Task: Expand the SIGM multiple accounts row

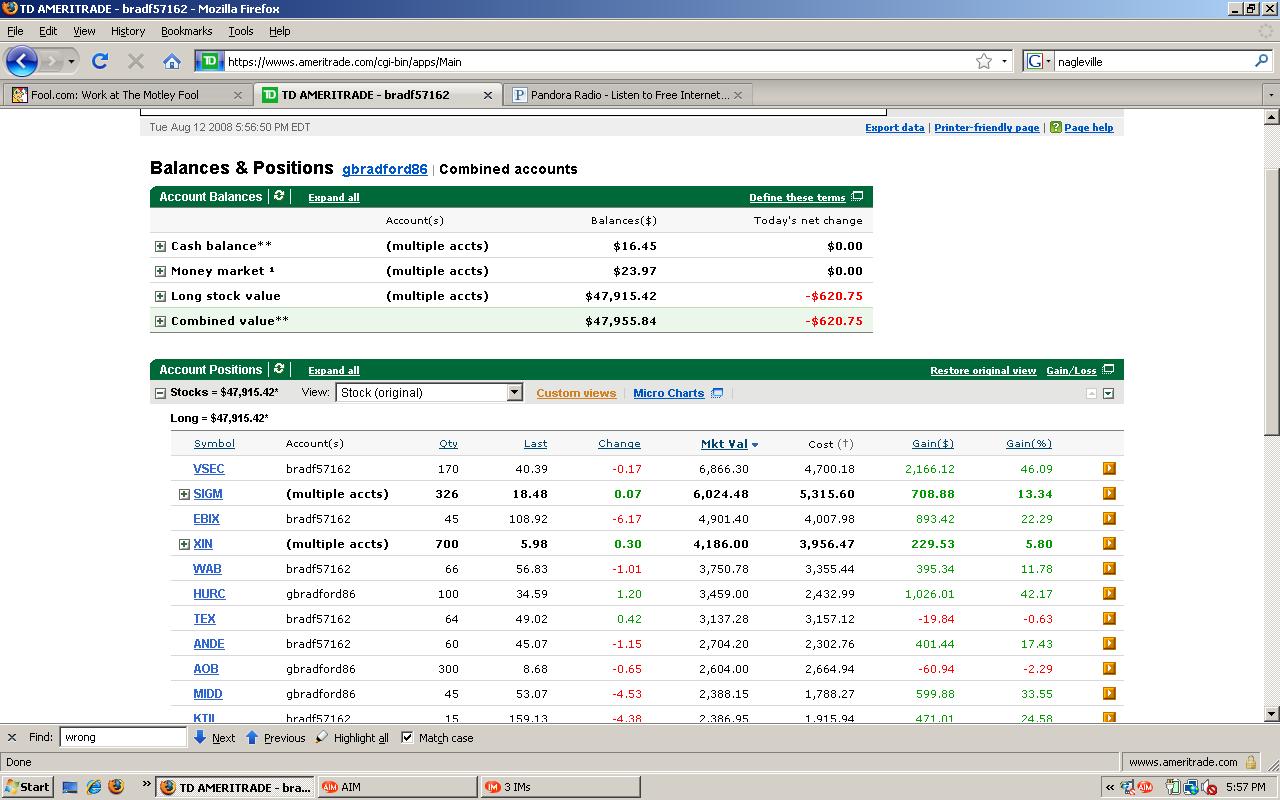Action: pos(184,494)
